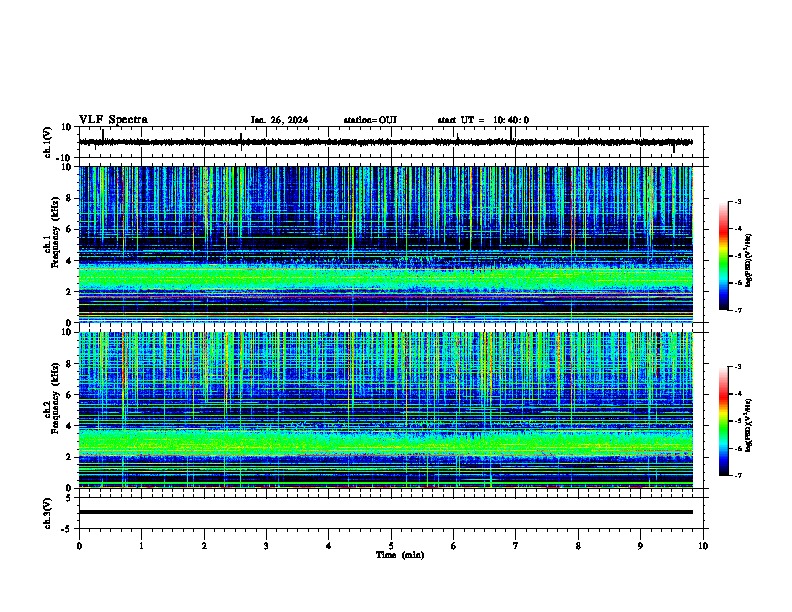Click the ch.1 colorbar log(PSD) label

click(749, 260)
